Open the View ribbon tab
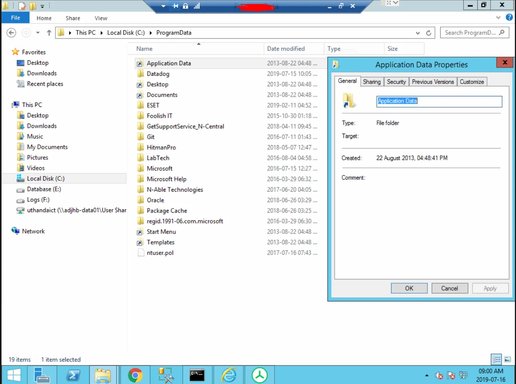 click(101, 18)
